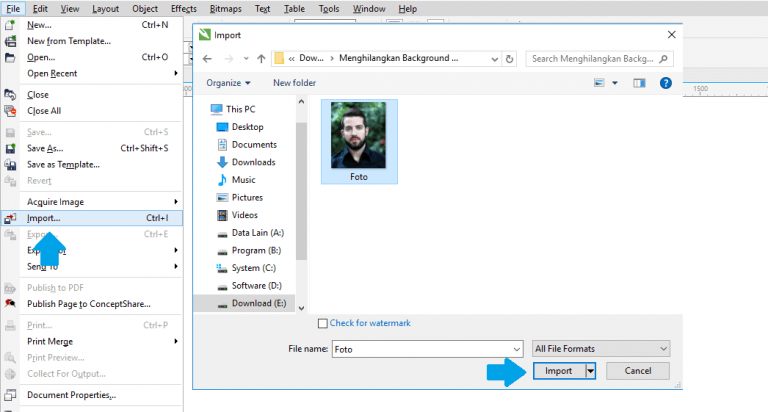Open the Effects menu
The width and height of the screenshot is (768, 412).
point(184,9)
